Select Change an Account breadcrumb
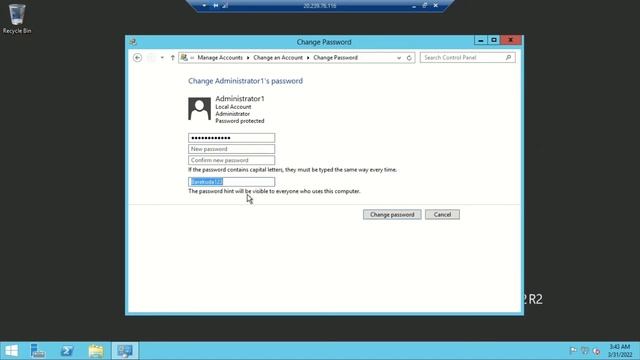Viewport: 640px width, 360px height. click(278, 58)
